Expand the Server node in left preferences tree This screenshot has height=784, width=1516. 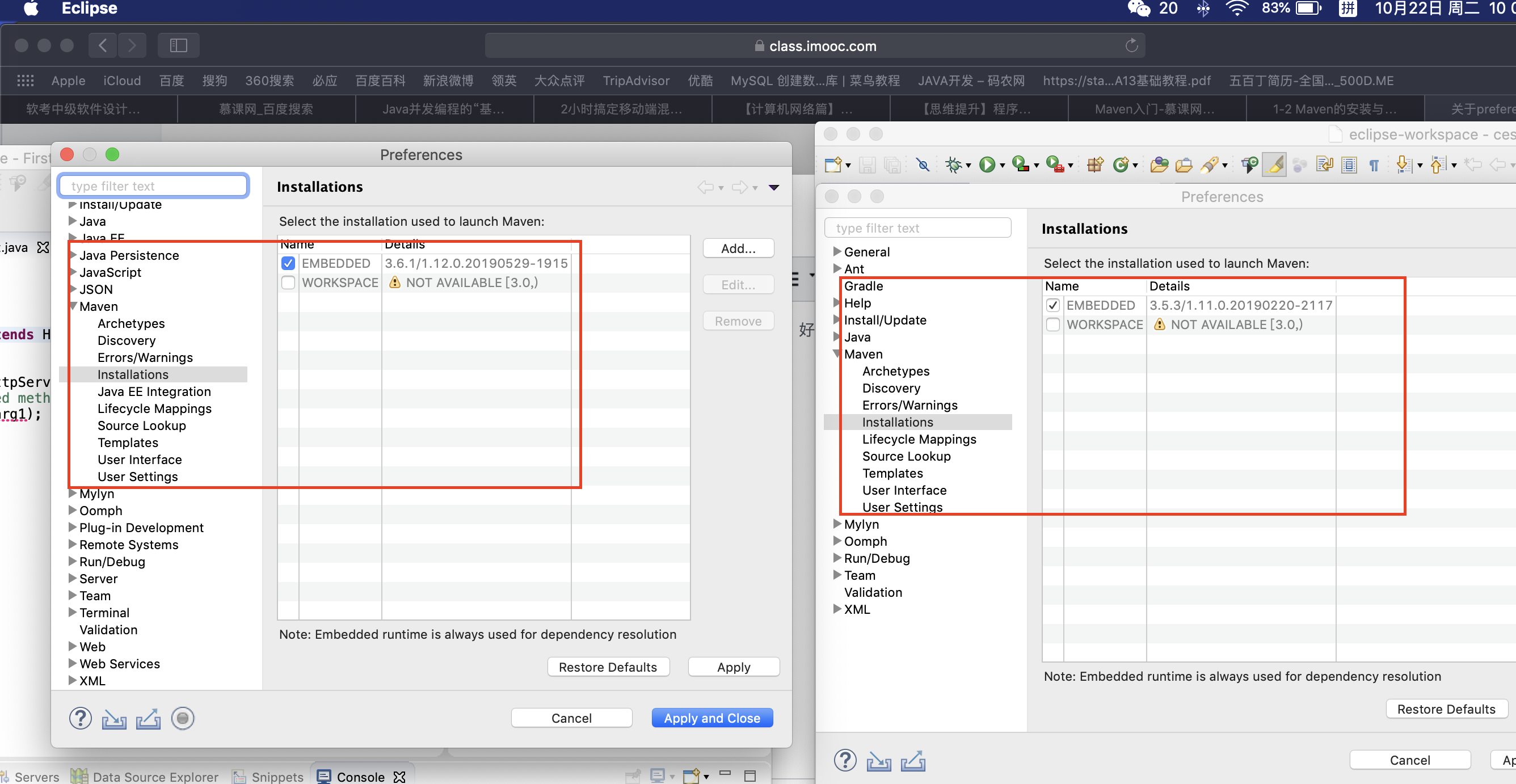73,578
